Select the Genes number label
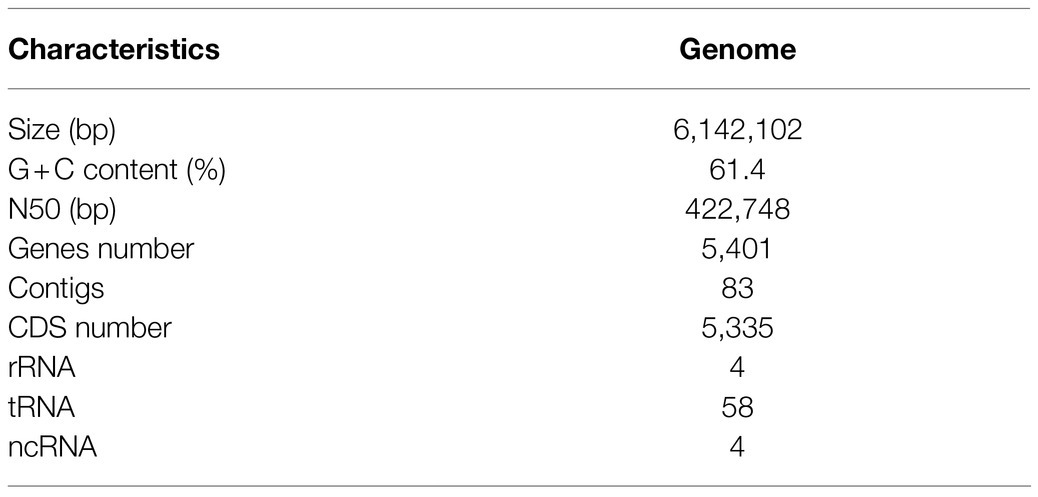The image size is (1038, 497). coord(101,249)
